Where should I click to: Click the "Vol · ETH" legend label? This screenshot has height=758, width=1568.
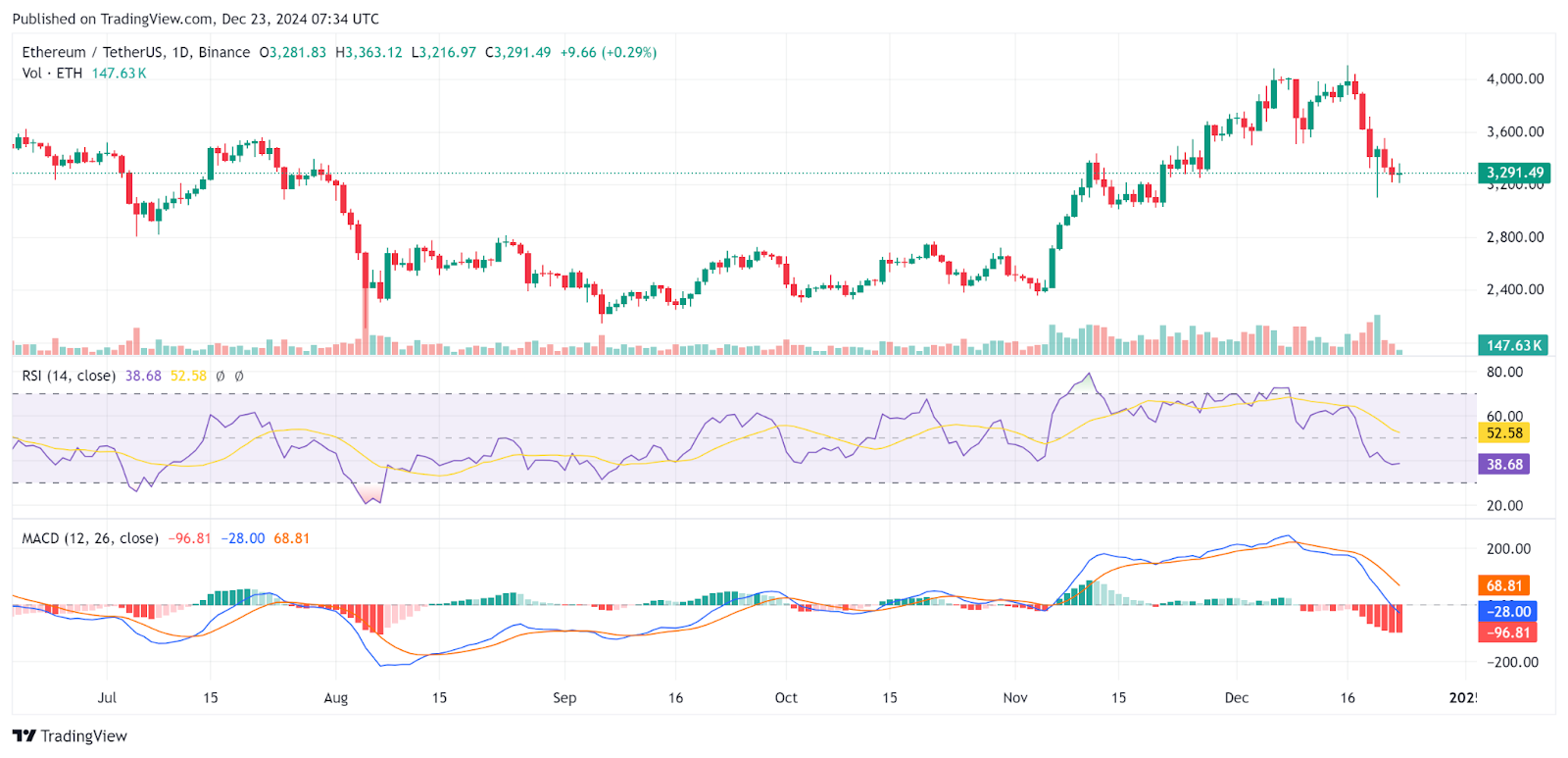tap(53, 74)
